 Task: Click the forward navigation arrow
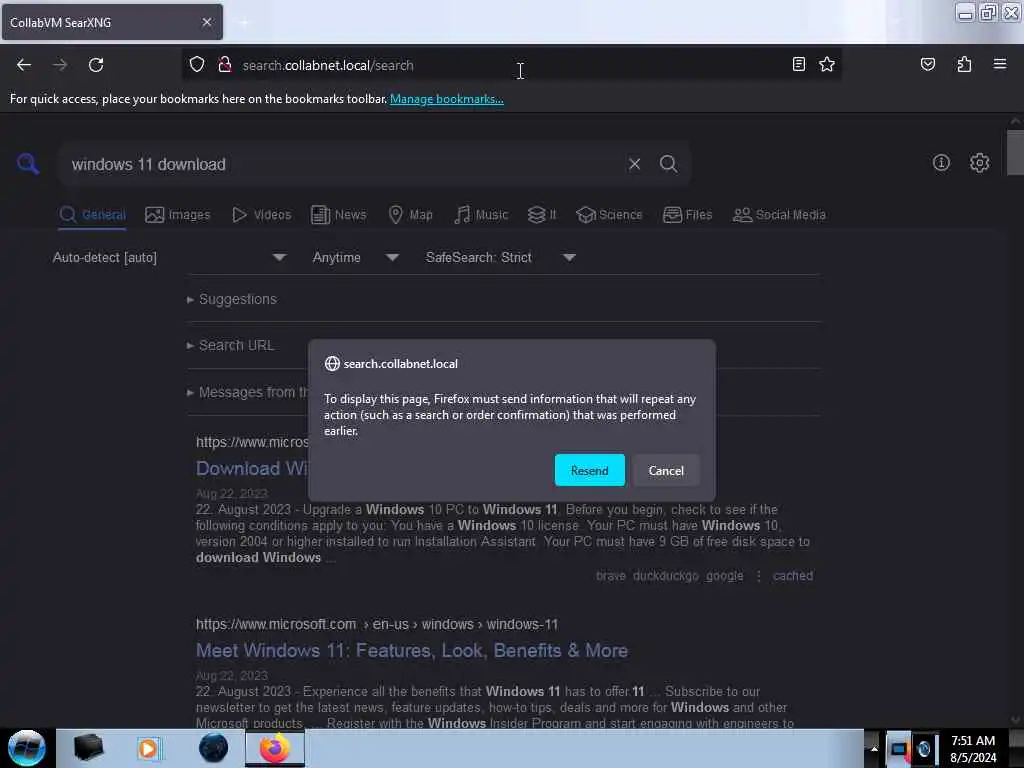click(x=59, y=65)
